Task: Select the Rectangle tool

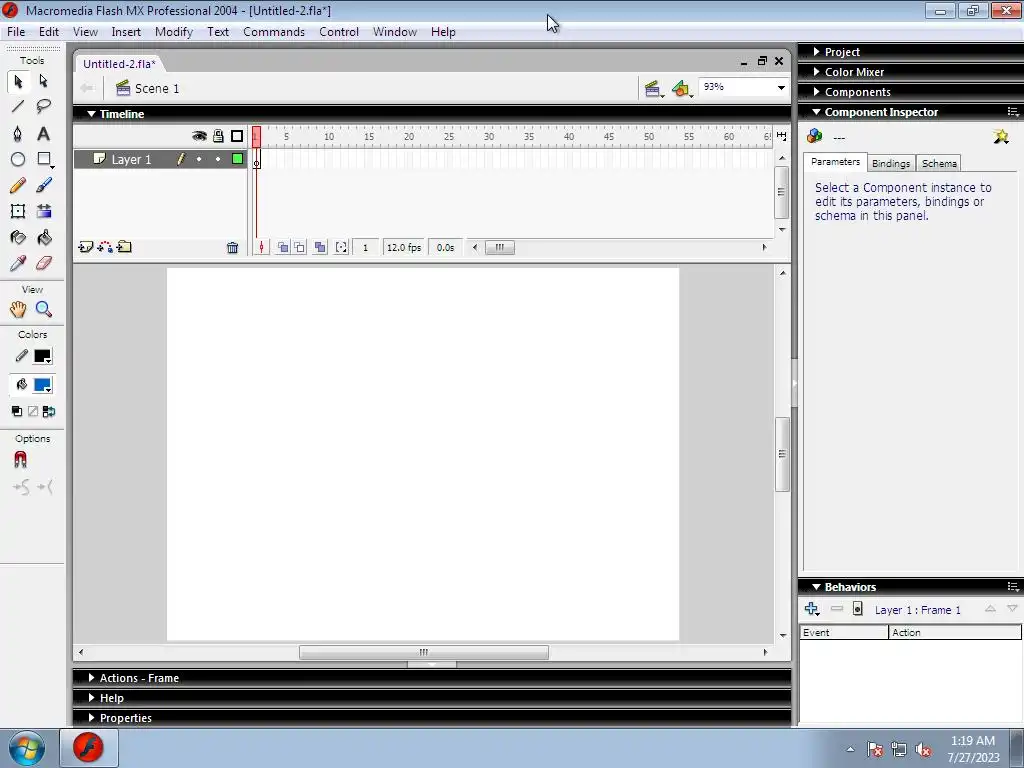Action: point(44,159)
